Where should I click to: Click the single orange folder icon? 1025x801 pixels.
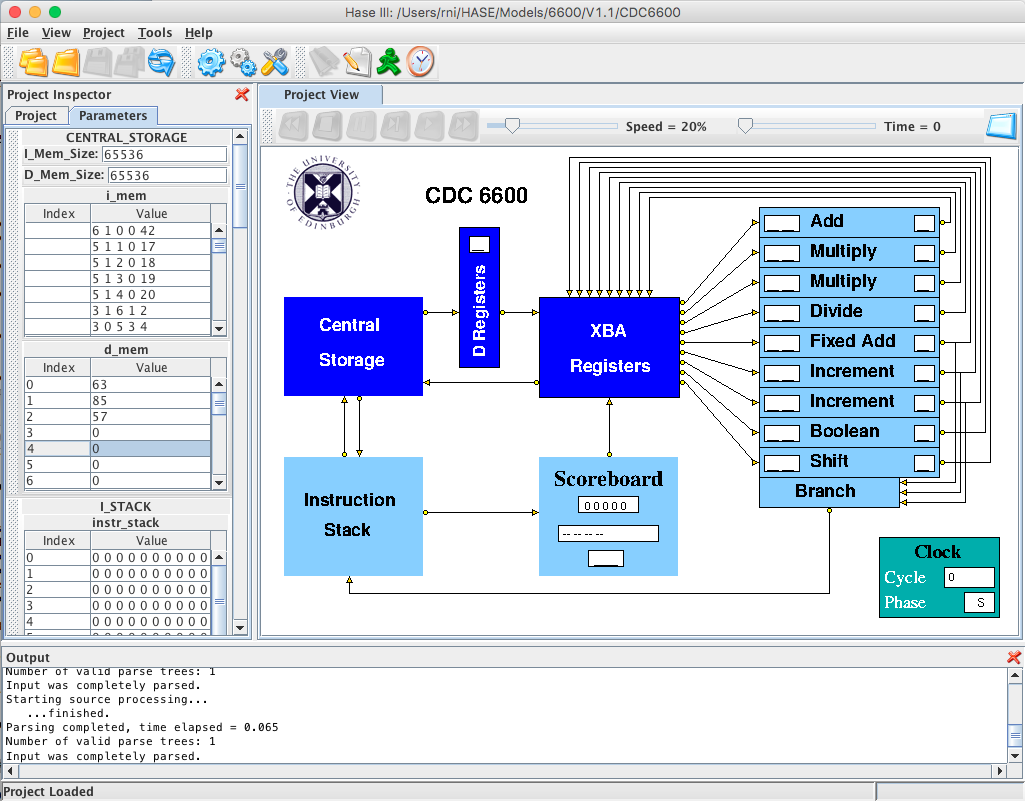click(65, 63)
